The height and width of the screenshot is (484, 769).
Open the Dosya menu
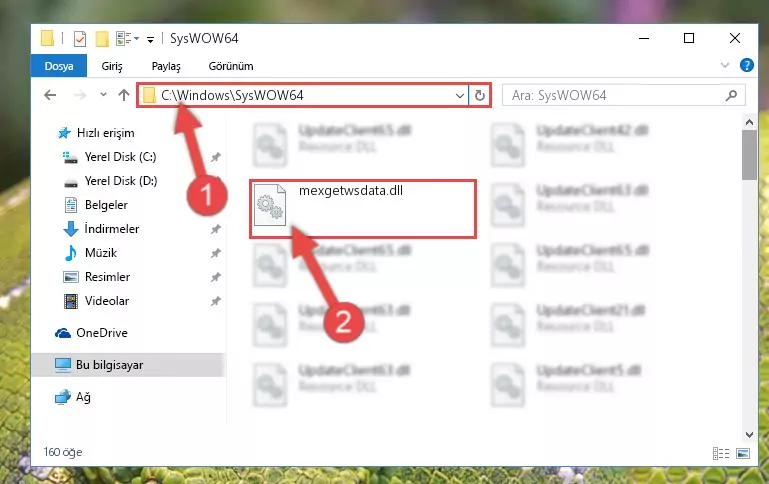(x=59, y=66)
